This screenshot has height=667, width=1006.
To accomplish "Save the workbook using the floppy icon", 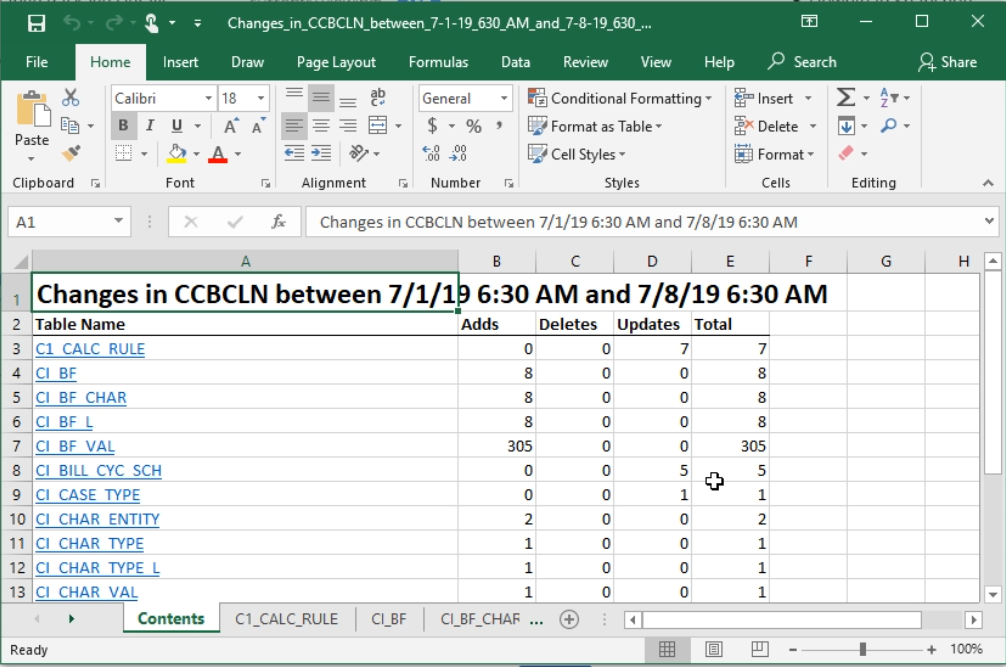I will tap(36, 23).
